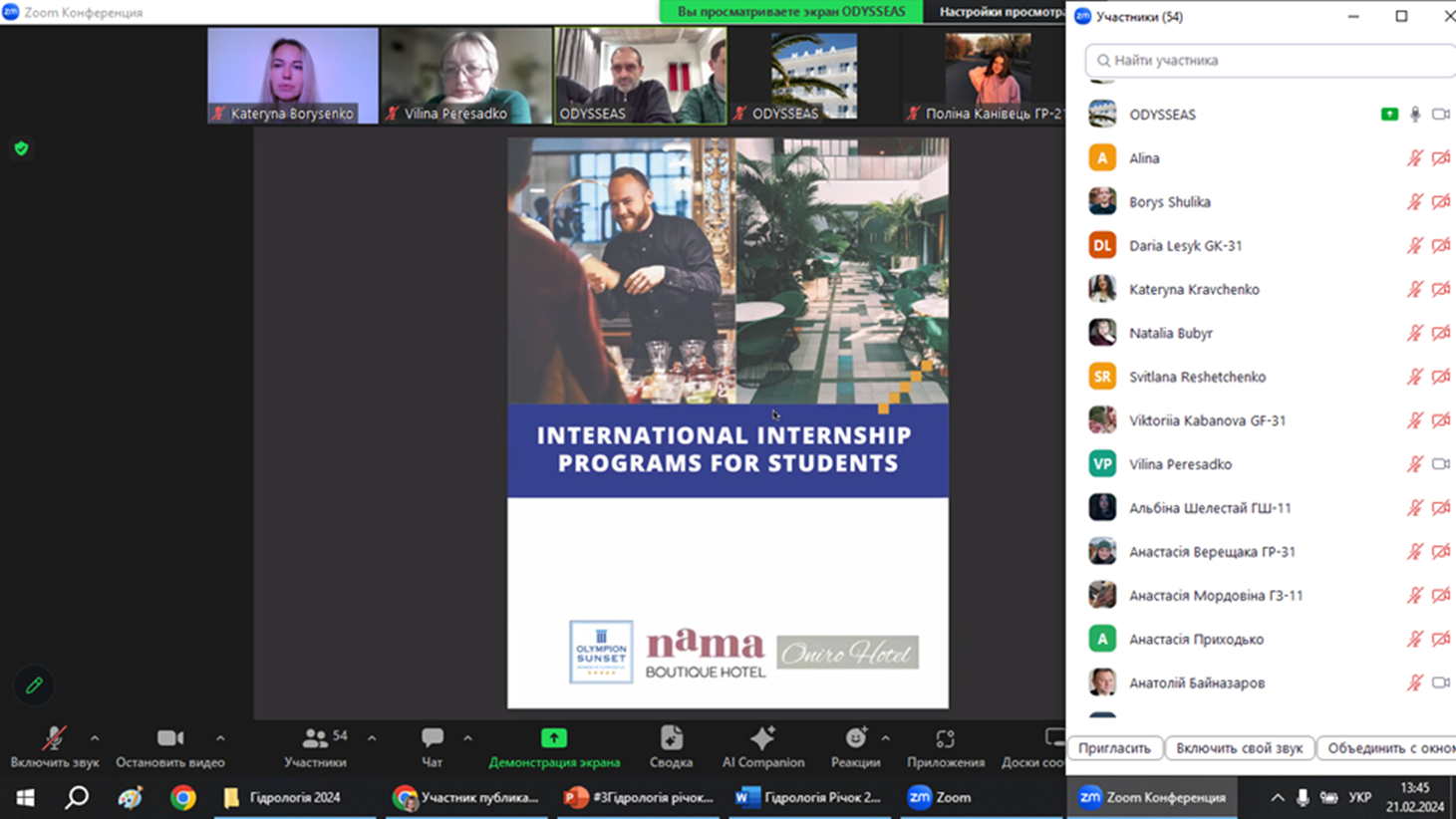Click the green annotation pencil icon
This screenshot has width=1456, height=819.
coord(34,685)
